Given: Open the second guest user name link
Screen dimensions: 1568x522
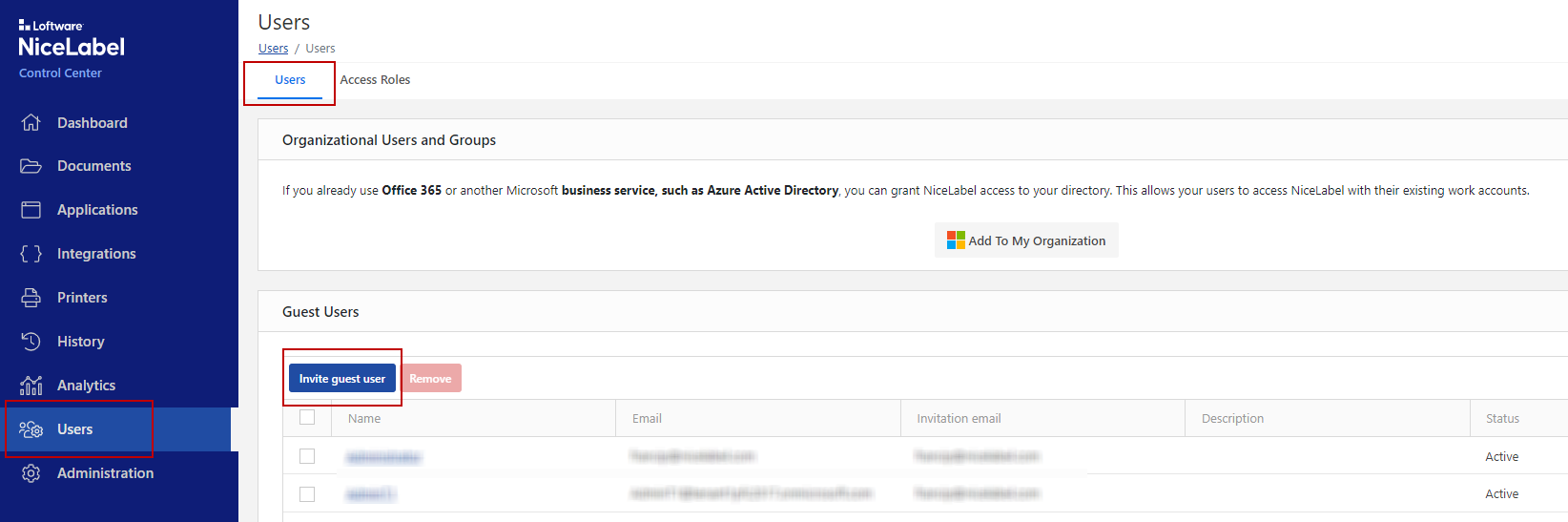Looking at the screenshot, I should tap(370, 494).
